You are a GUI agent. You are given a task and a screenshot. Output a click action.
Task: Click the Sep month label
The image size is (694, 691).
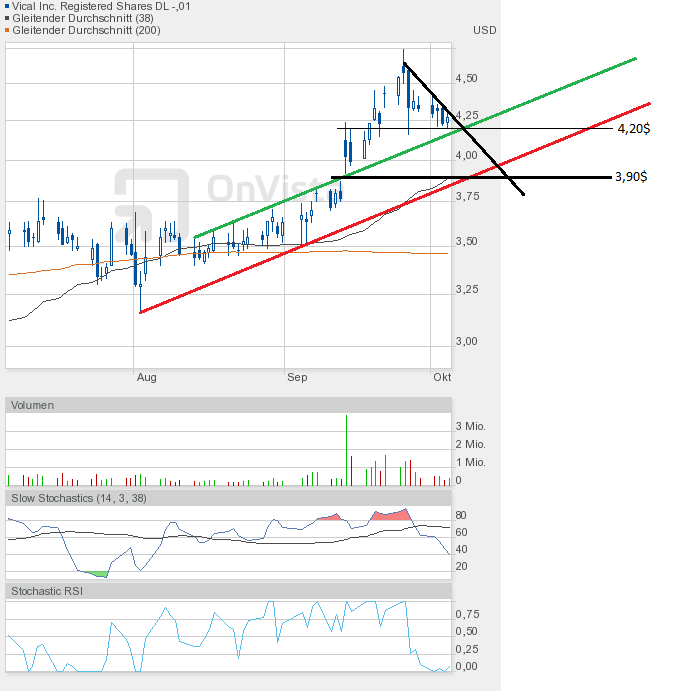[x=297, y=377]
